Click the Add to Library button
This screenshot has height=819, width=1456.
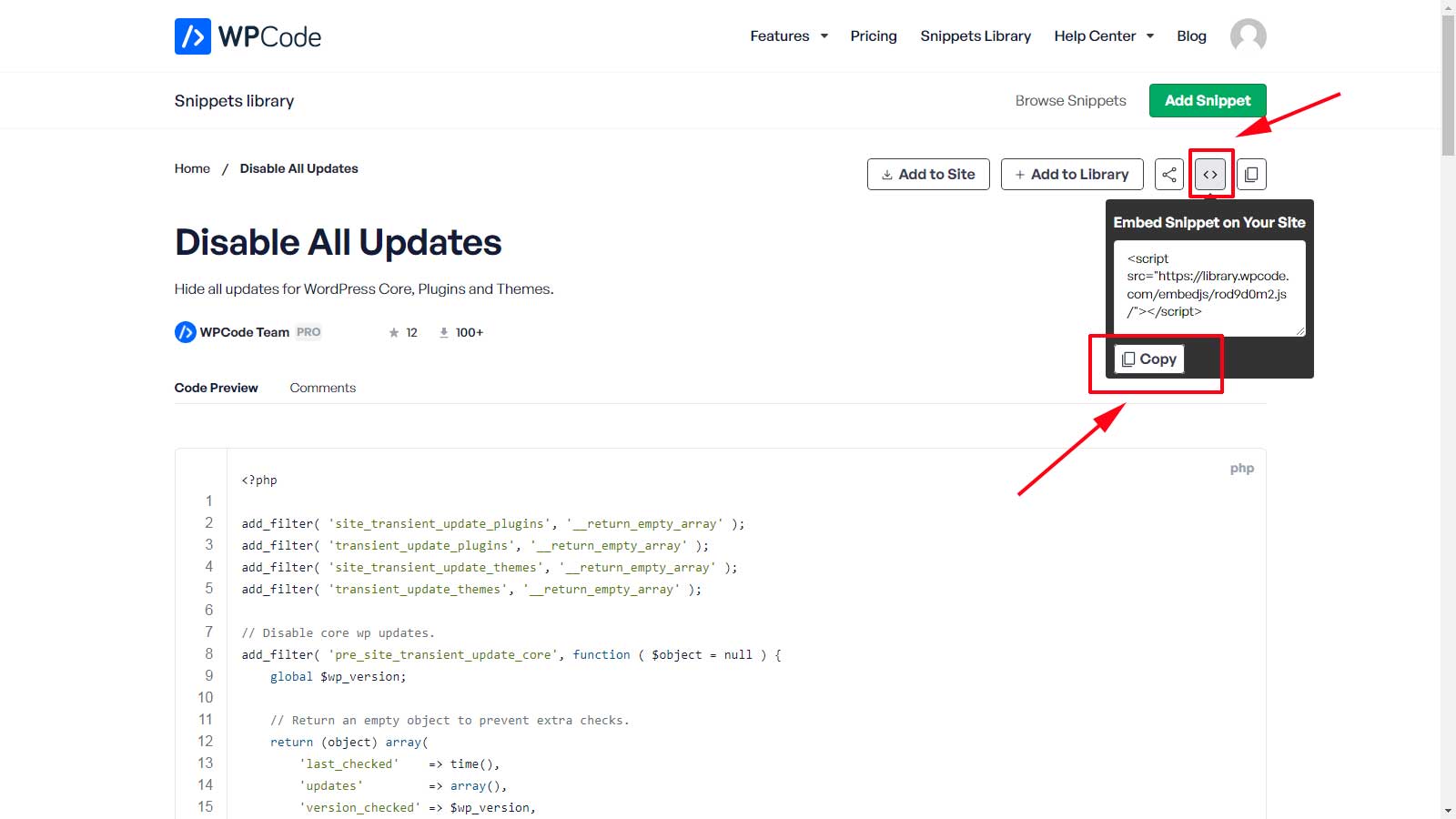click(x=1072, y=174)
